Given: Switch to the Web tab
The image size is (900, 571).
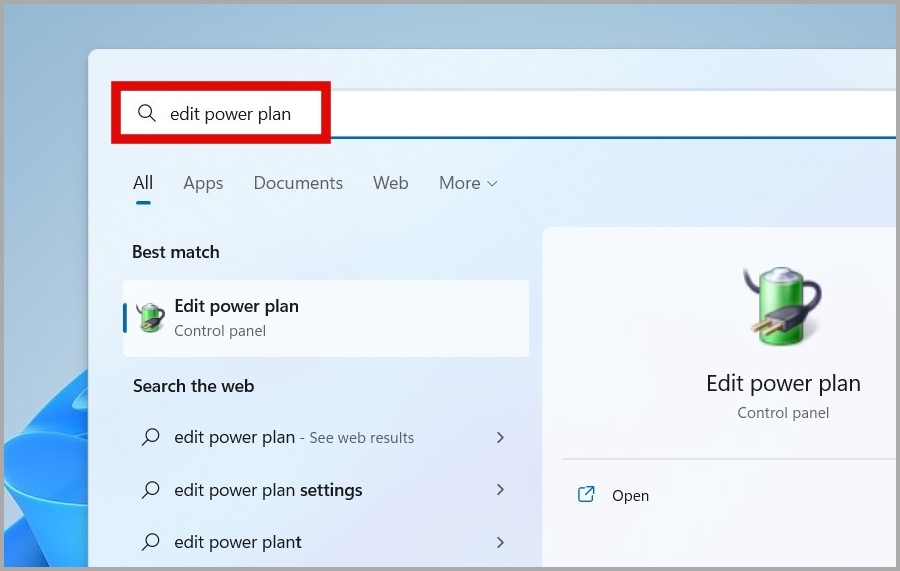Looking at the screenshot, I should point(390,183).
